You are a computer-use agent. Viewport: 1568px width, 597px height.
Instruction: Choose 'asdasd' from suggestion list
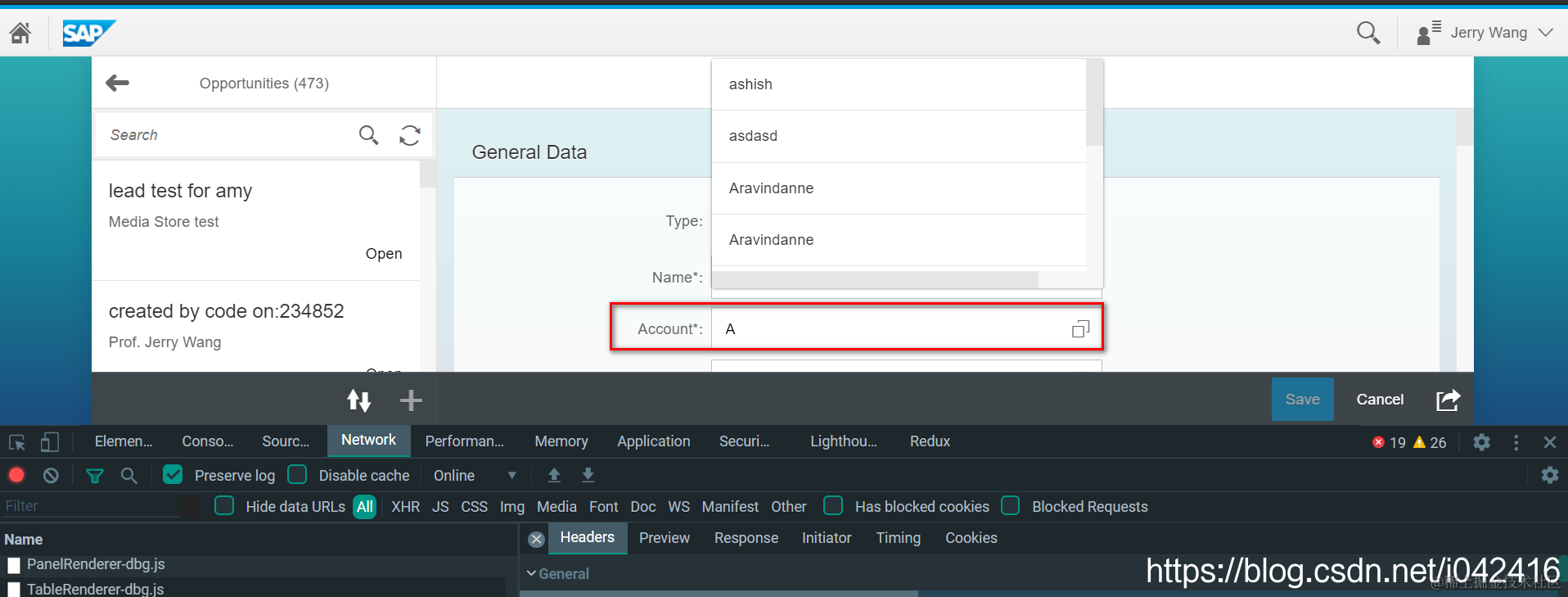[899, 136]
